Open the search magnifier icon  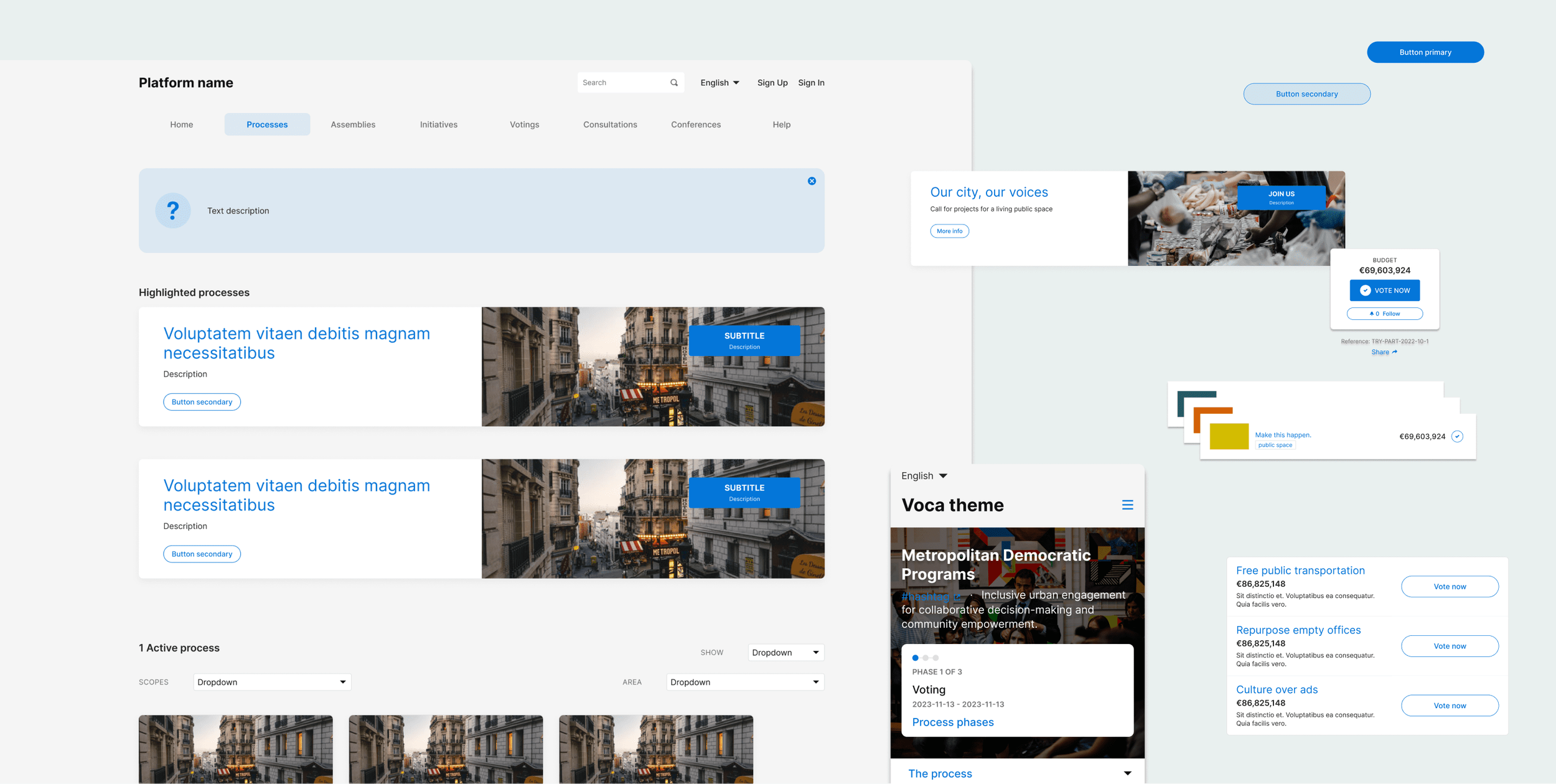[x=675, y=82]
